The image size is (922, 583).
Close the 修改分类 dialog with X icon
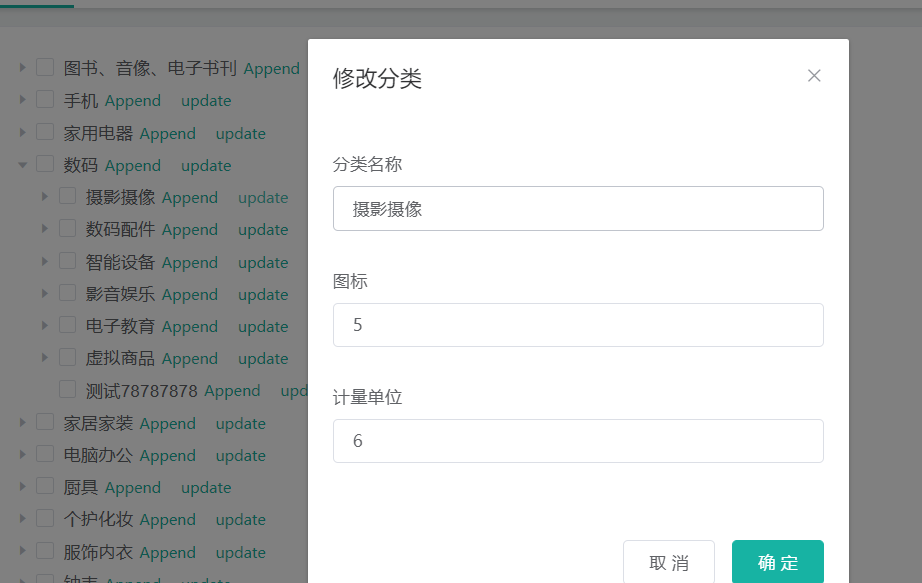(814, 76)
